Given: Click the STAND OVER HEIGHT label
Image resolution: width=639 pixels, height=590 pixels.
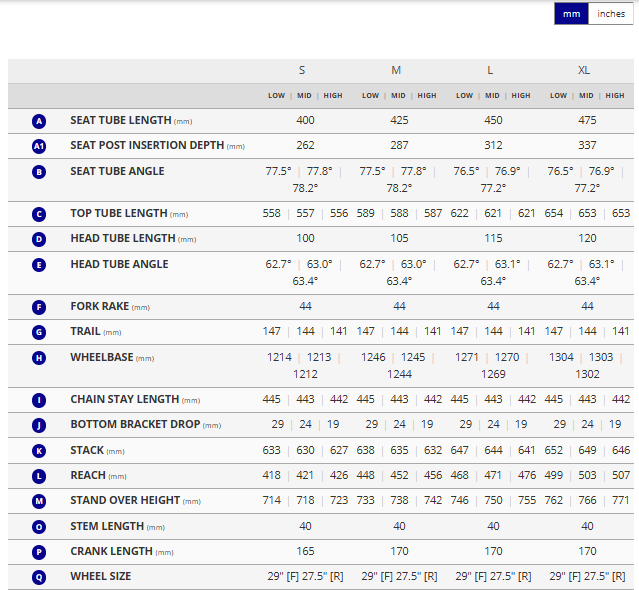Looking at the screenshot, I should pyautogui.click(x=125, y=501).
